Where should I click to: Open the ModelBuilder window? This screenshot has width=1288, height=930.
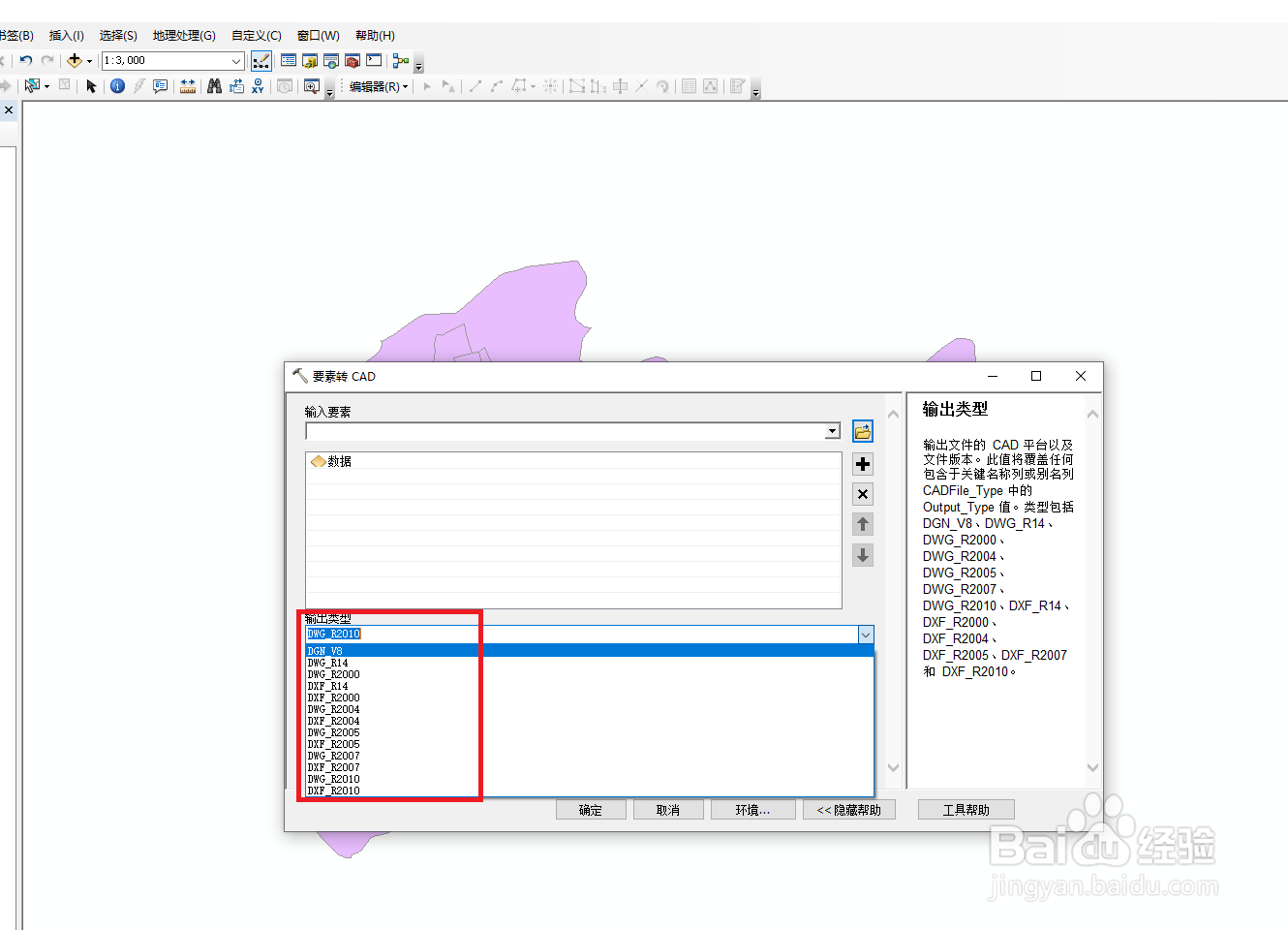click(x=400, y=60)
